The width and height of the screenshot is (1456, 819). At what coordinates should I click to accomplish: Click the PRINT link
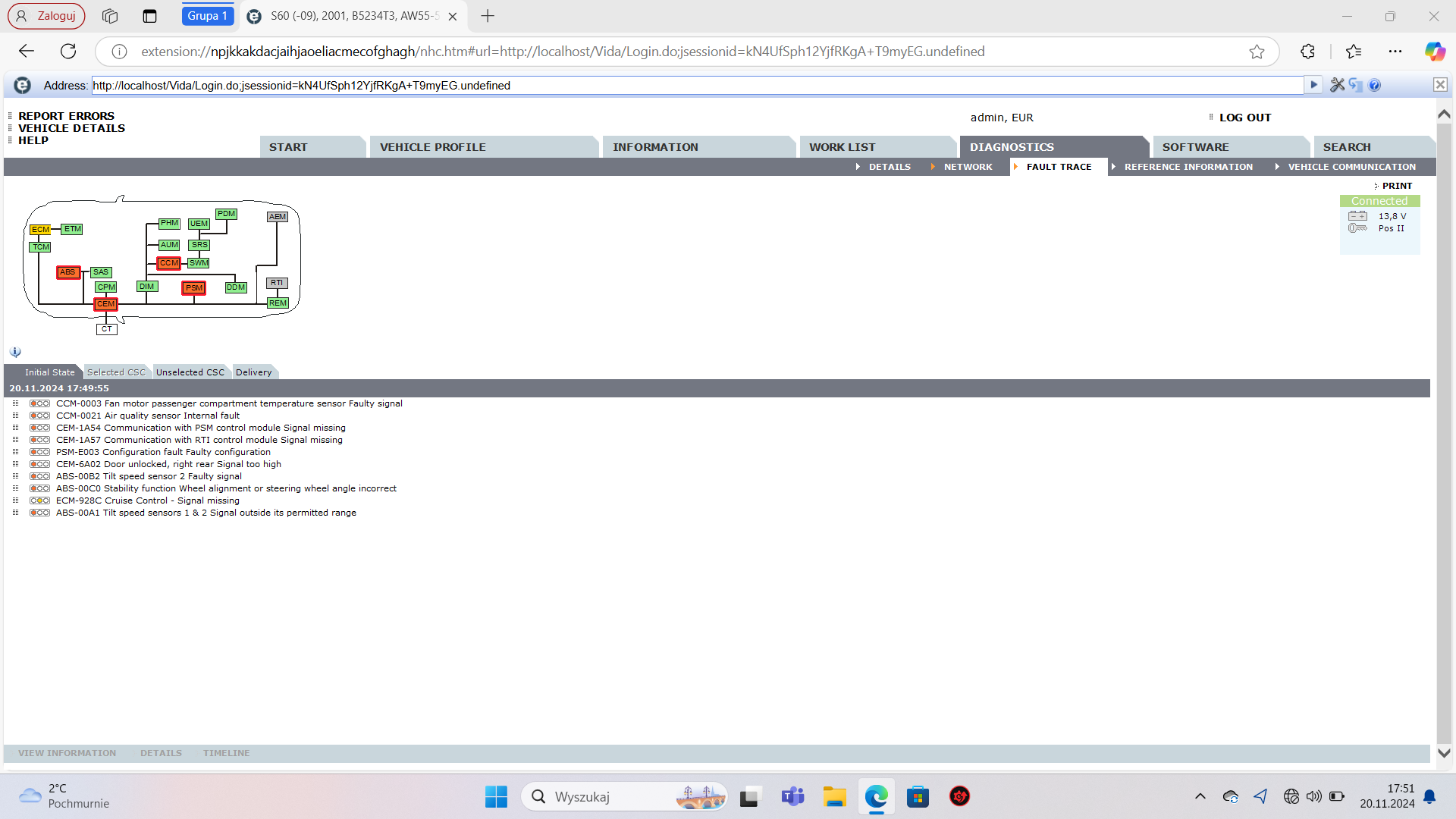pos(1396,186)
